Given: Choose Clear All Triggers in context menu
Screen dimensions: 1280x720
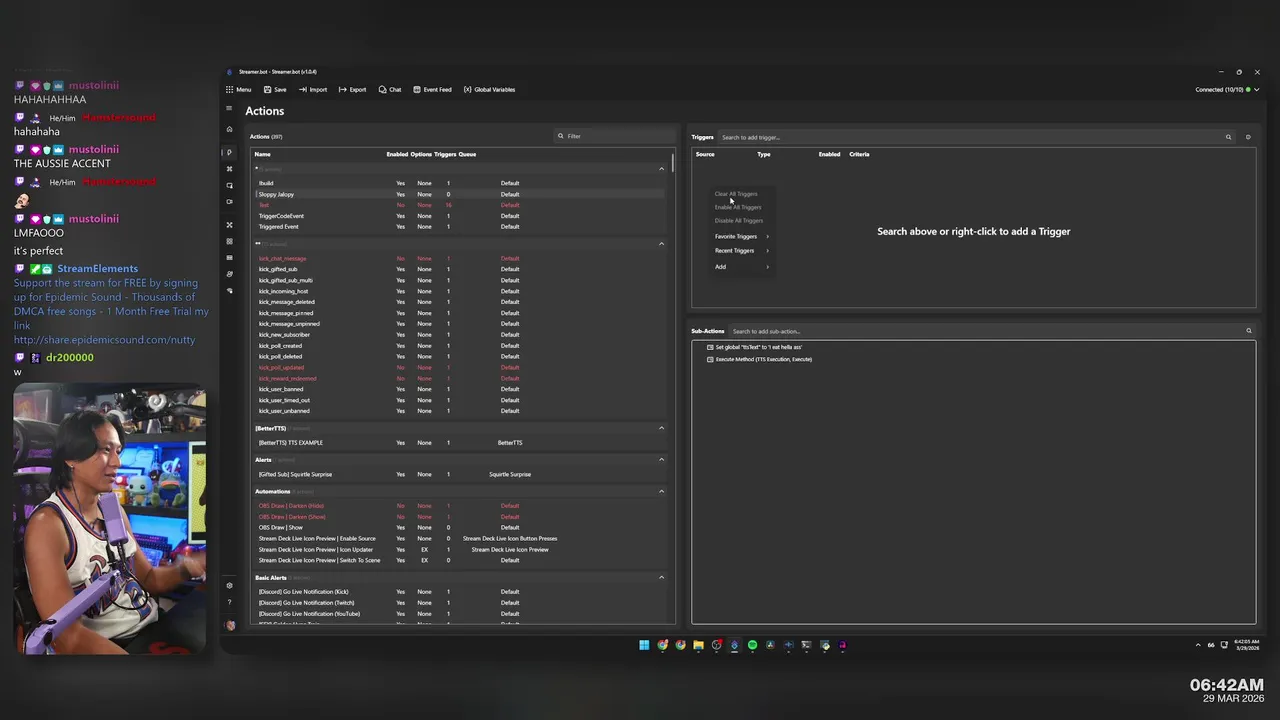Looking at the screenshot, I should (x=736, y=194).
